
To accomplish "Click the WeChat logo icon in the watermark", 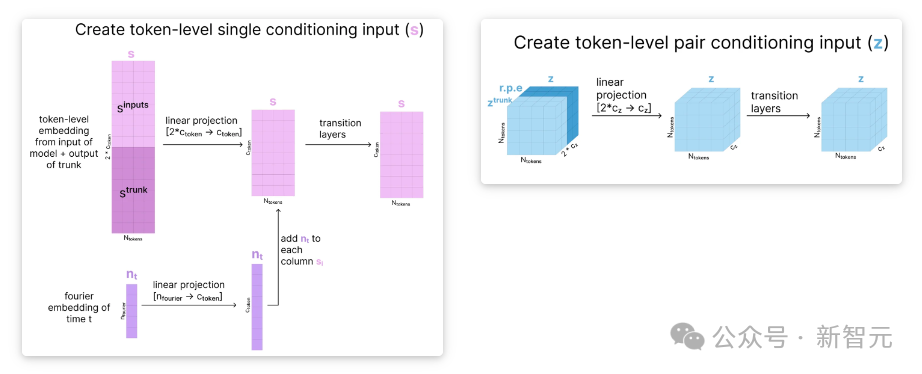I will [688, 335].
